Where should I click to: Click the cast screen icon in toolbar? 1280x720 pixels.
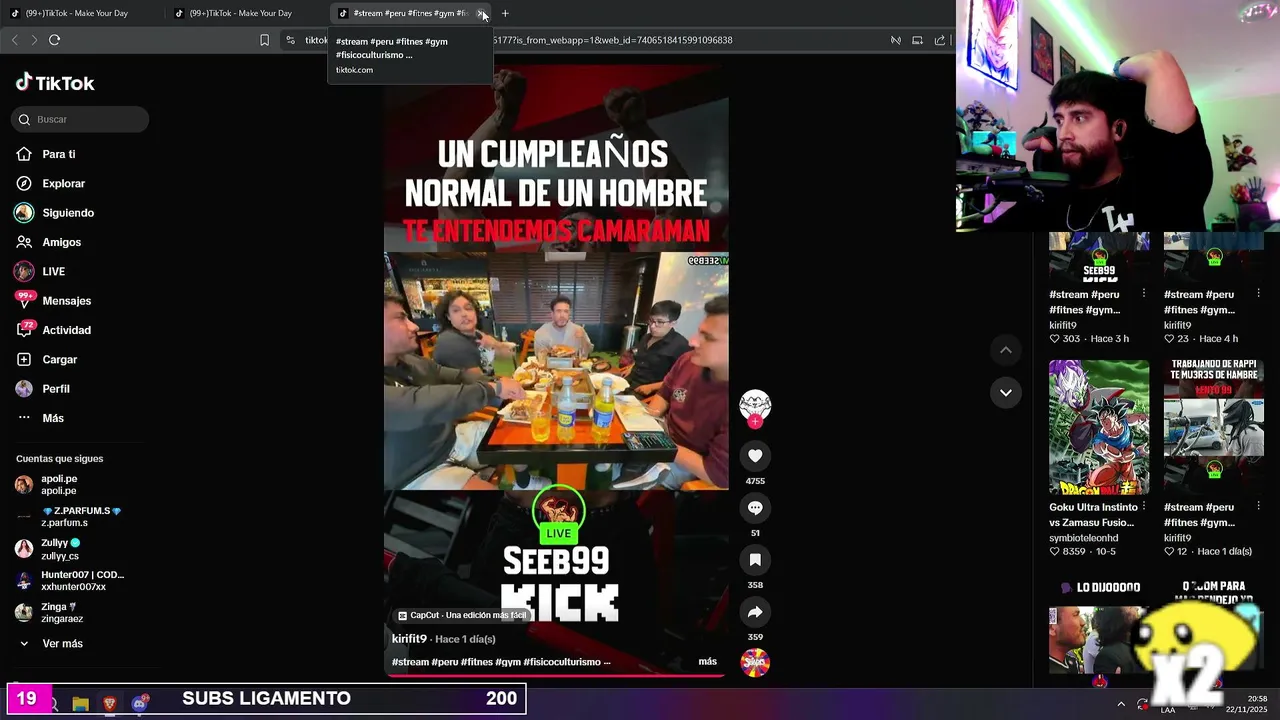(x=917, y=40)
